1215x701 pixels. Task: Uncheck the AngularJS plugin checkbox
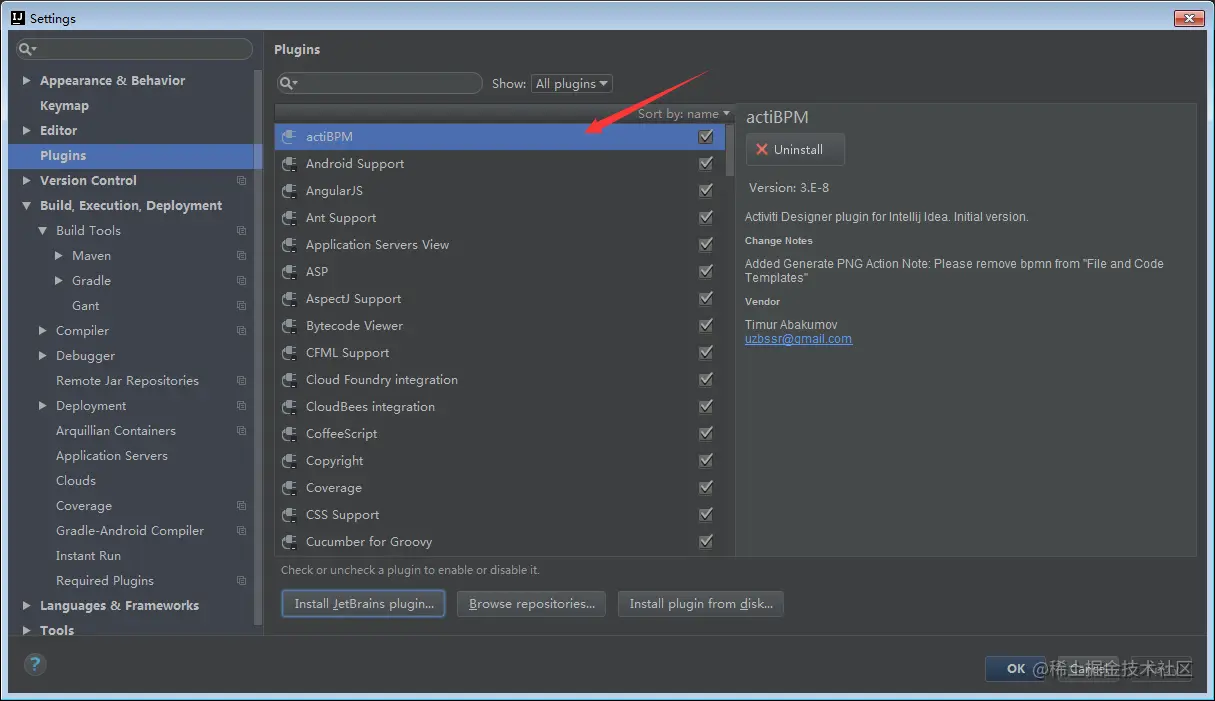click(x=706, y=191)
